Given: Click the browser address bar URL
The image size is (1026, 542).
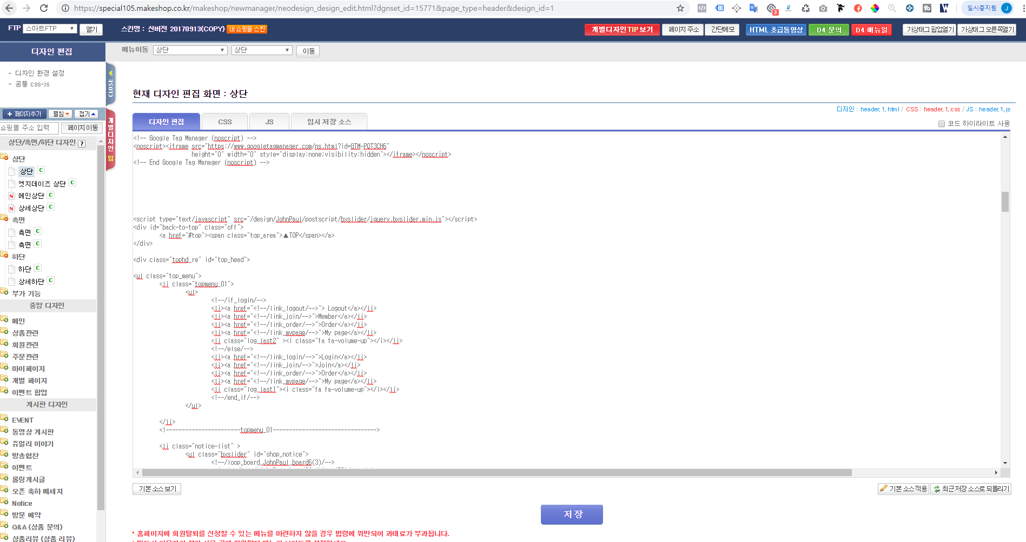Looking at the screenshot, I should (314, 9).
